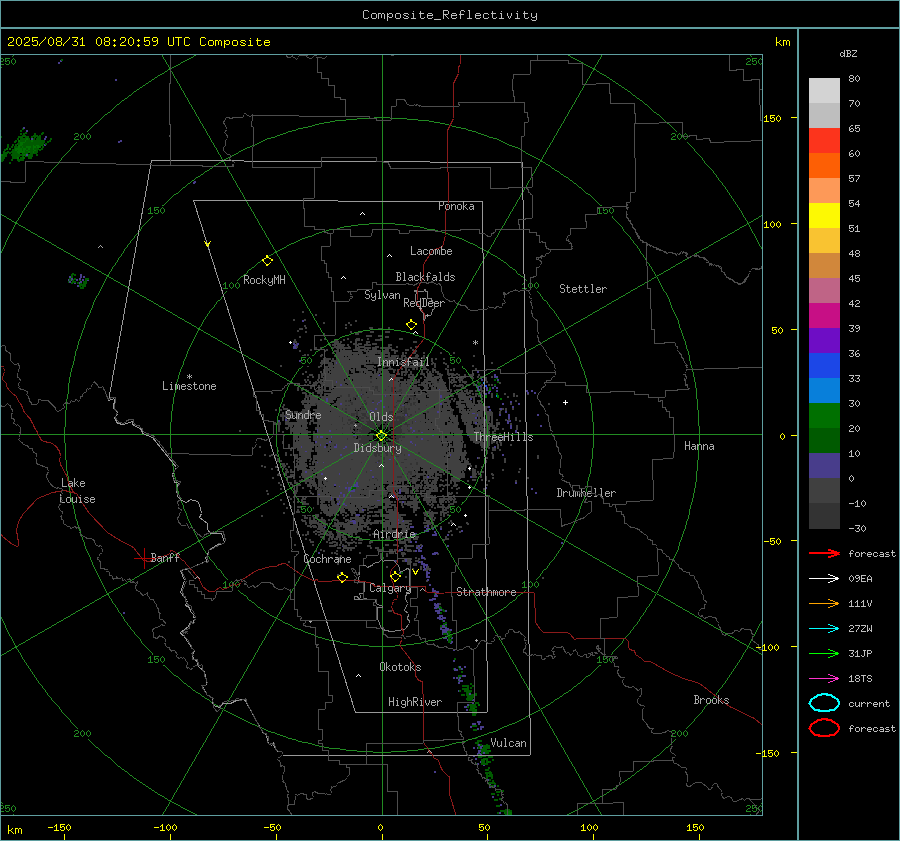The width and height of the screenshot is (900, 841).
Task: Click the red cross marker at Banff
Action: pyautogui.click(x=142, y=558)
